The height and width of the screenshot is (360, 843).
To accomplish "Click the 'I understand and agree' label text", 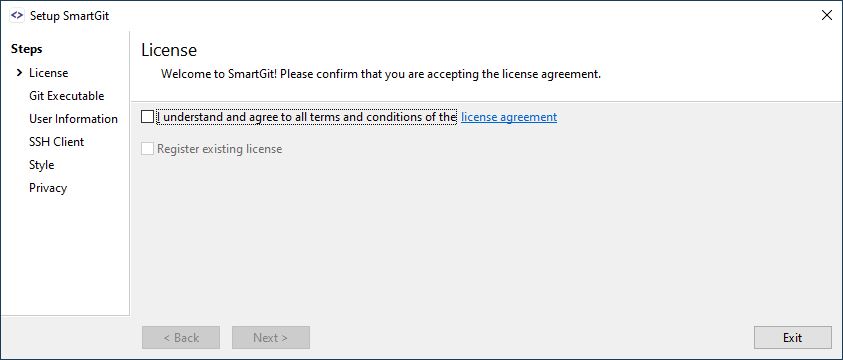I will tap(307, 117).
